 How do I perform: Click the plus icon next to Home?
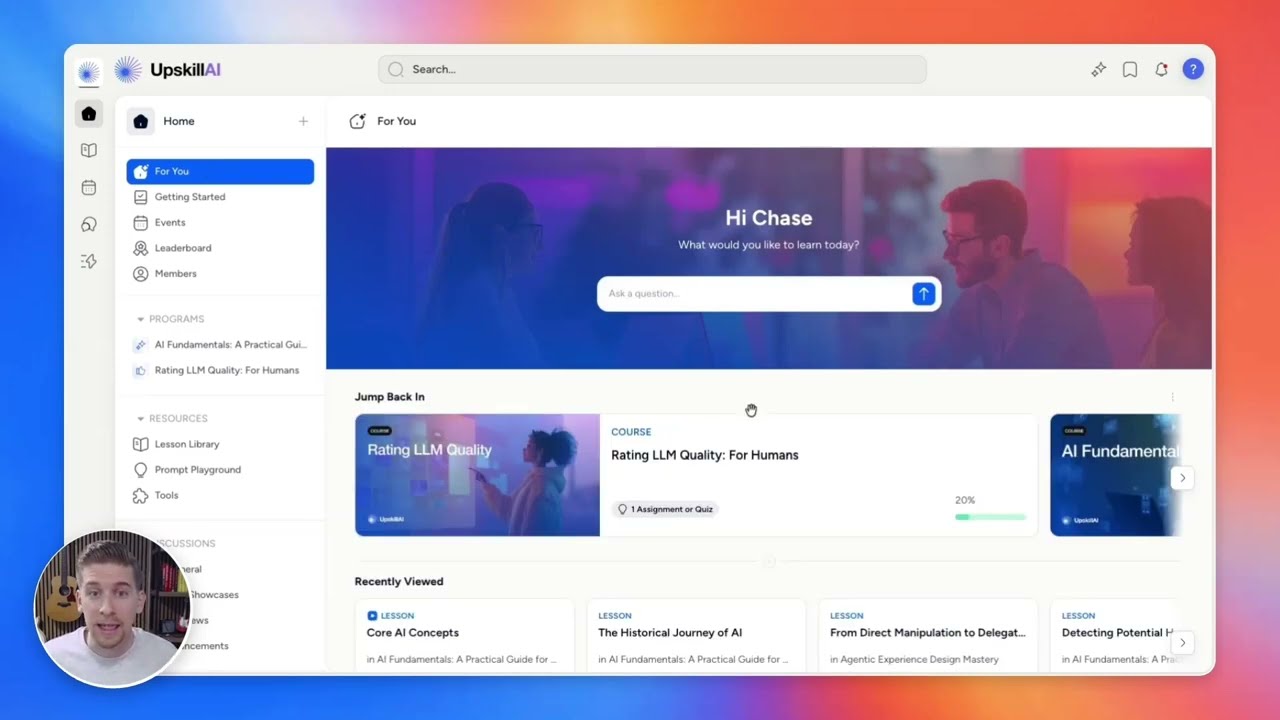tap(303, 121)
